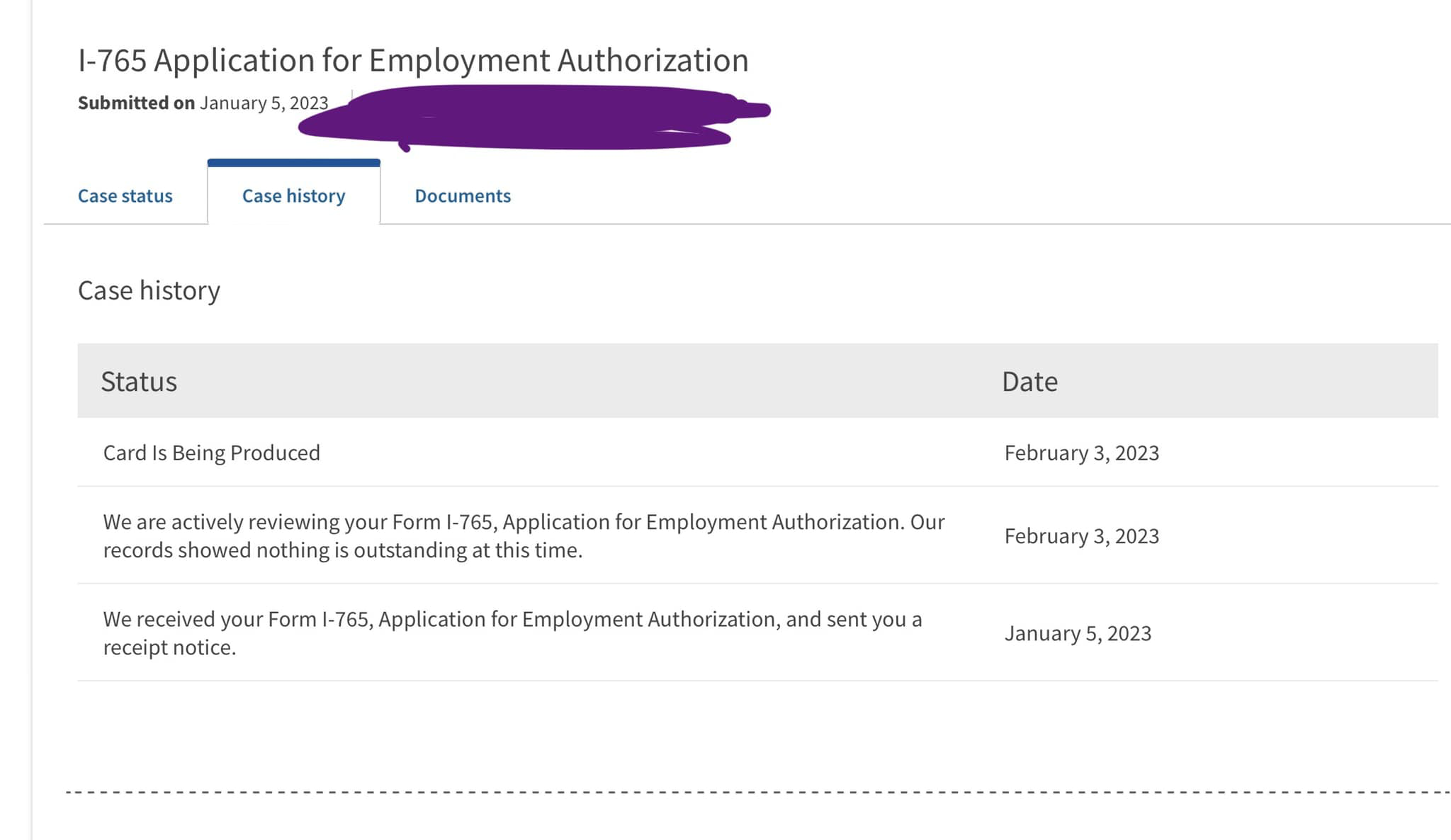Click the Date column header
Viewport: 1451px width, 840px height.
pyautogui.click(x=1029, y=381)
